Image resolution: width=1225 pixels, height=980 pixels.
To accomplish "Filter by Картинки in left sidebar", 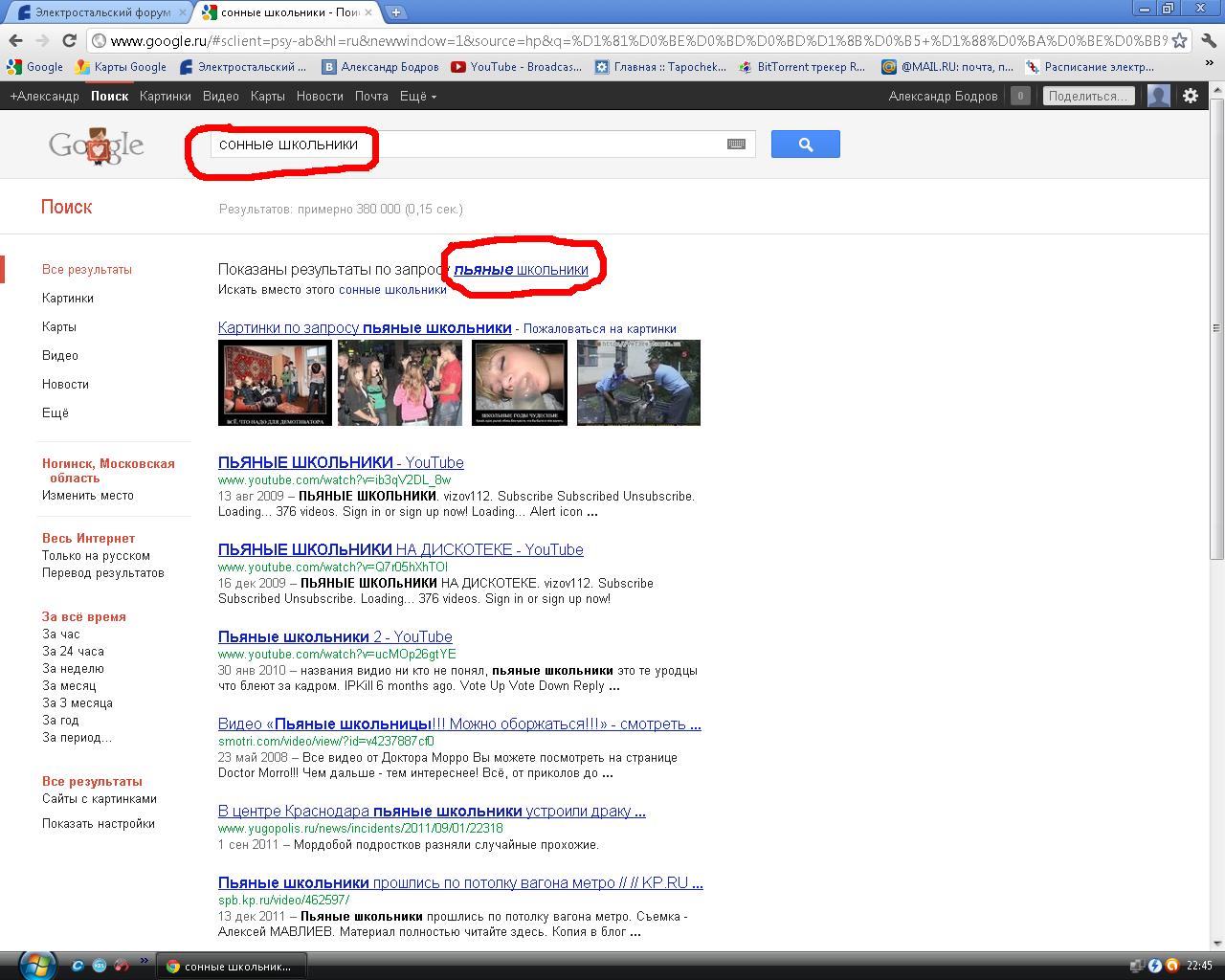I will pyautogui.click(x=68, y=298).
